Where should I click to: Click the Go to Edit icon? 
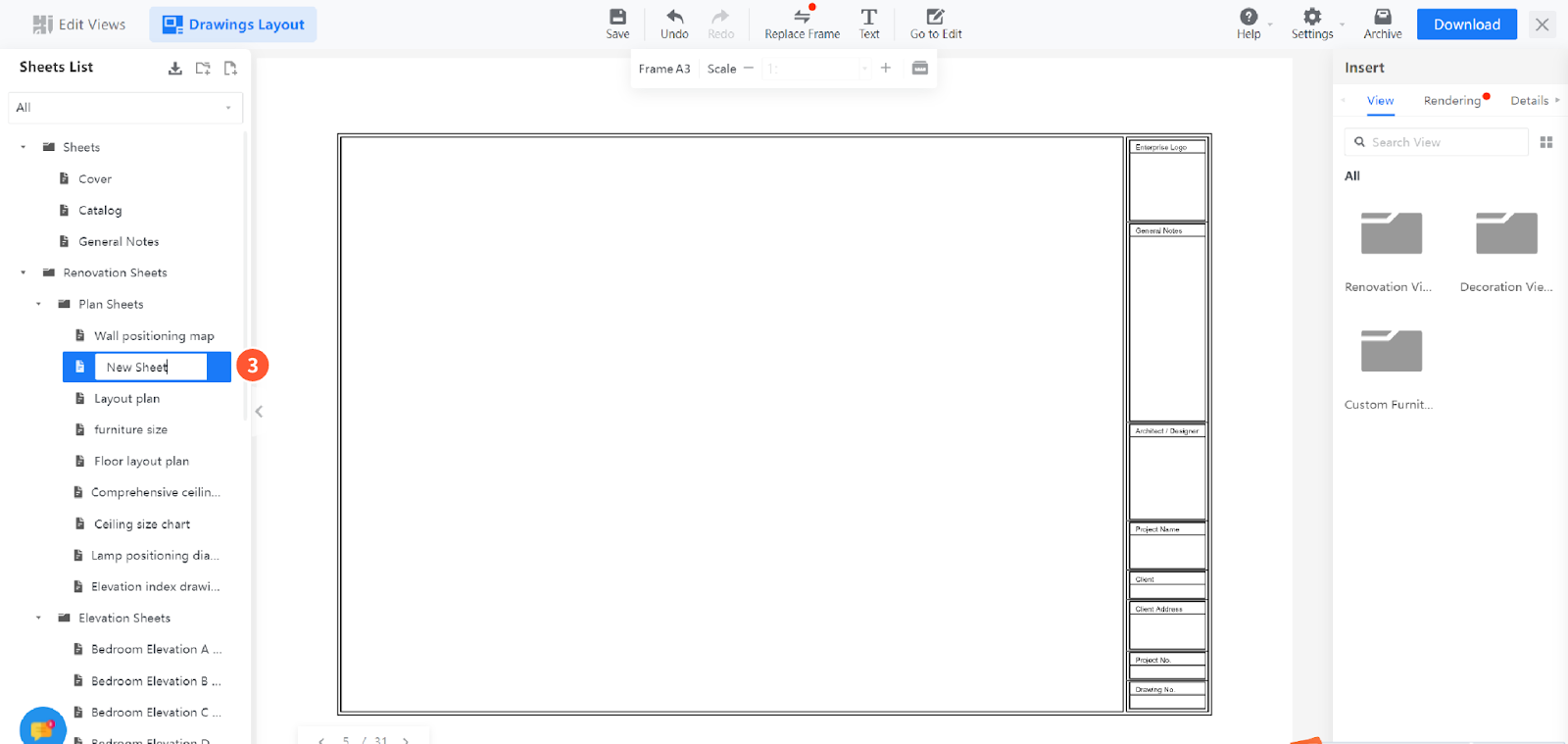point(935,17)
